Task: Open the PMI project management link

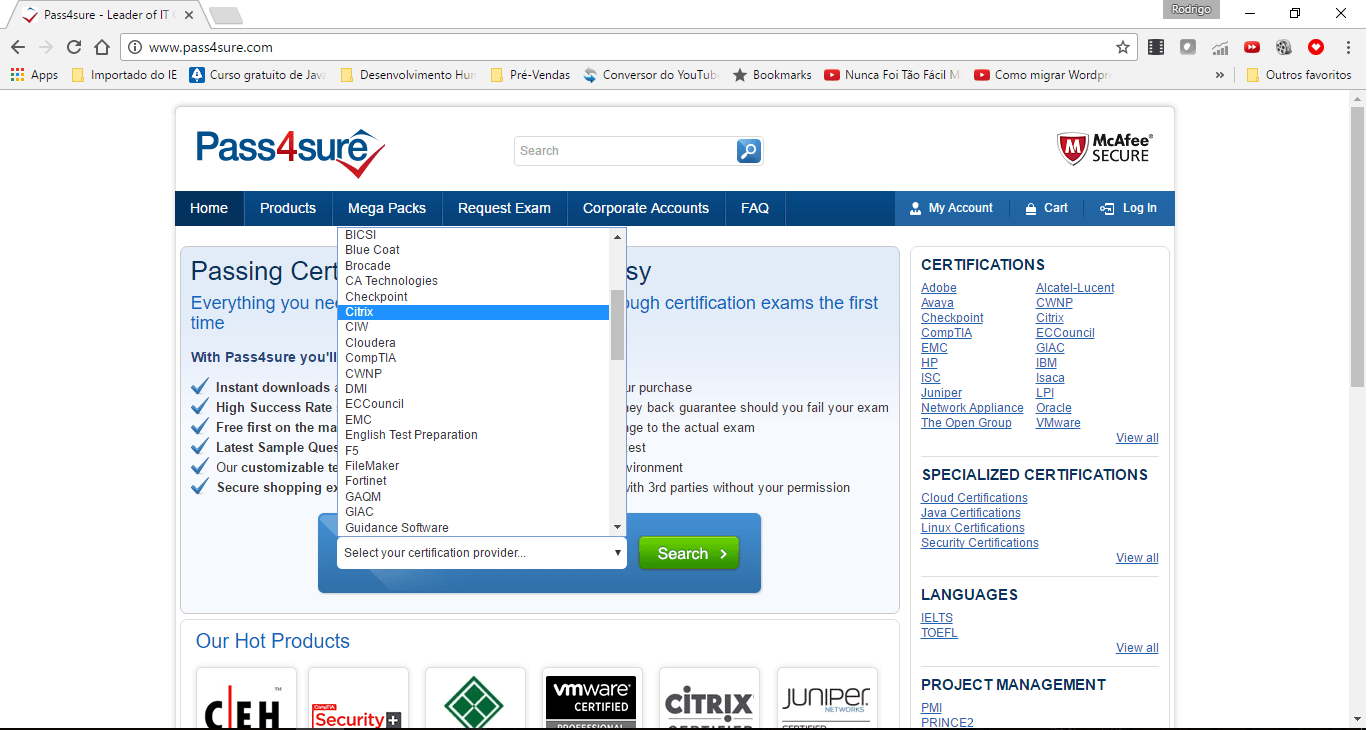Action: click(931, 708)
